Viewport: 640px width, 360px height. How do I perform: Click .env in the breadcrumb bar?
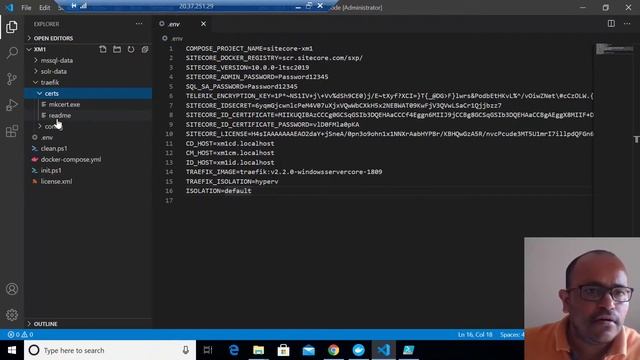coord(177,38)
